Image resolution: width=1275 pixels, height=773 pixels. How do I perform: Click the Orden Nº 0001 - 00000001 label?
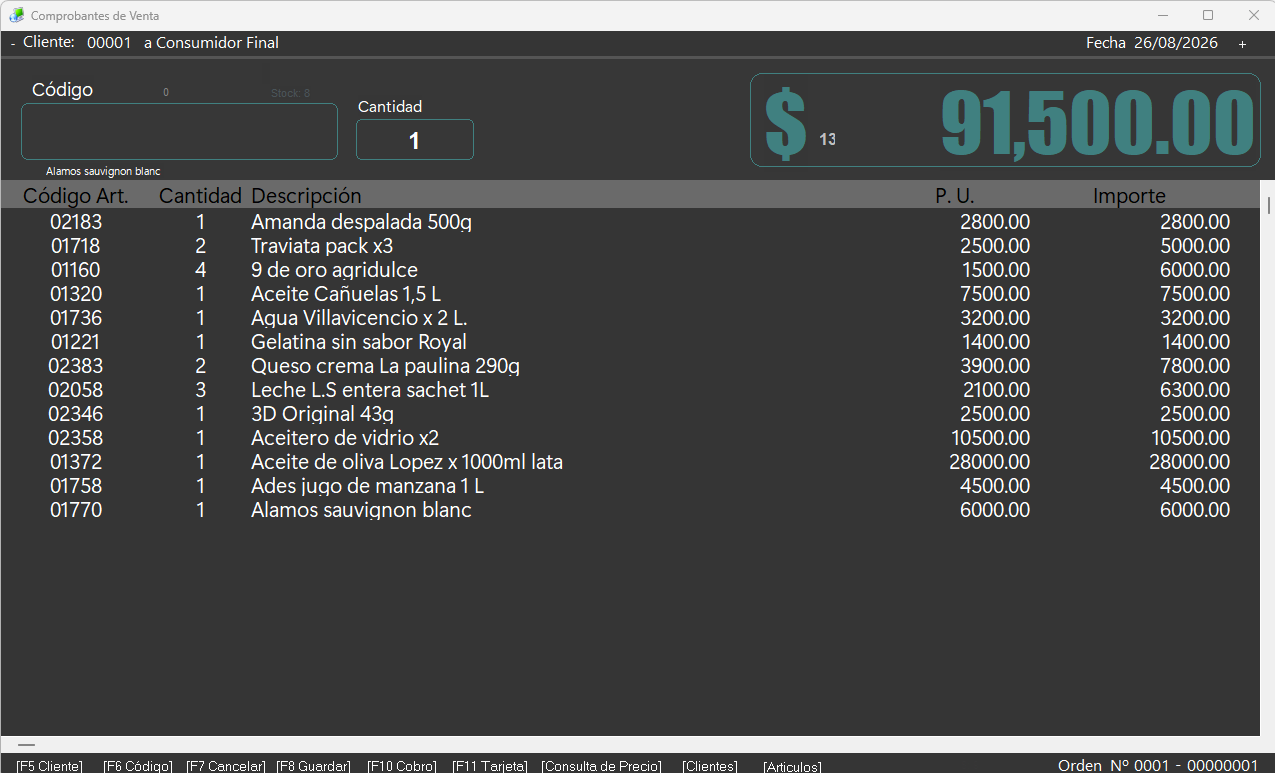(1158, 765)
